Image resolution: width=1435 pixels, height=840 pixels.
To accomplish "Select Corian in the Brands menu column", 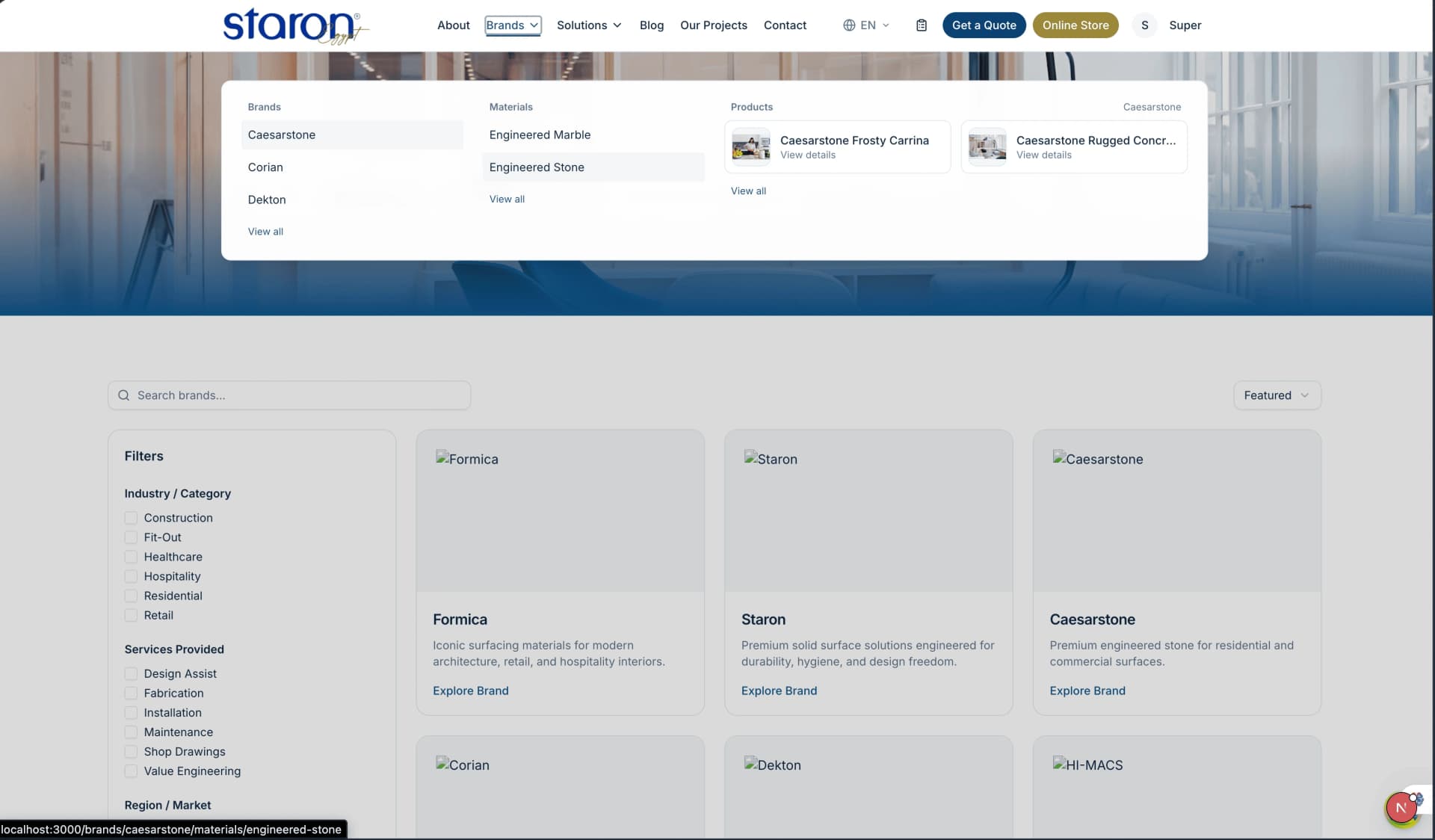I will tap(352, 167).
